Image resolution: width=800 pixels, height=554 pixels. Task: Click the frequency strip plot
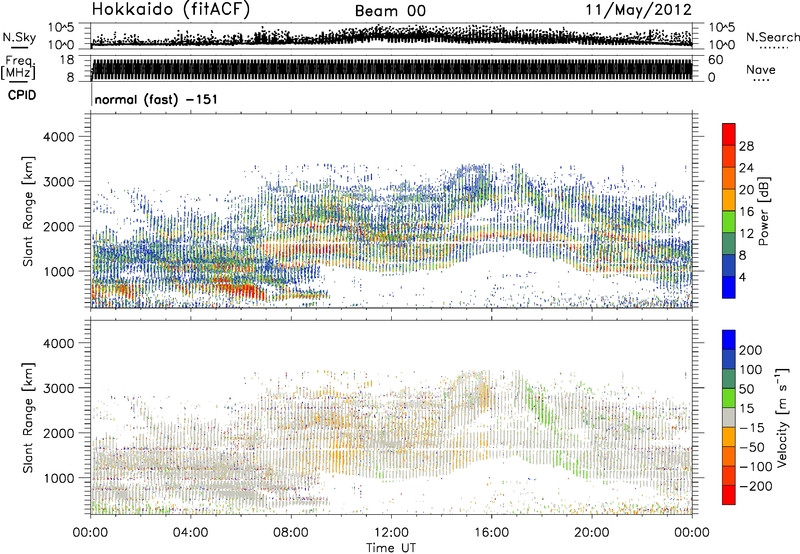[x=391, y=68]
